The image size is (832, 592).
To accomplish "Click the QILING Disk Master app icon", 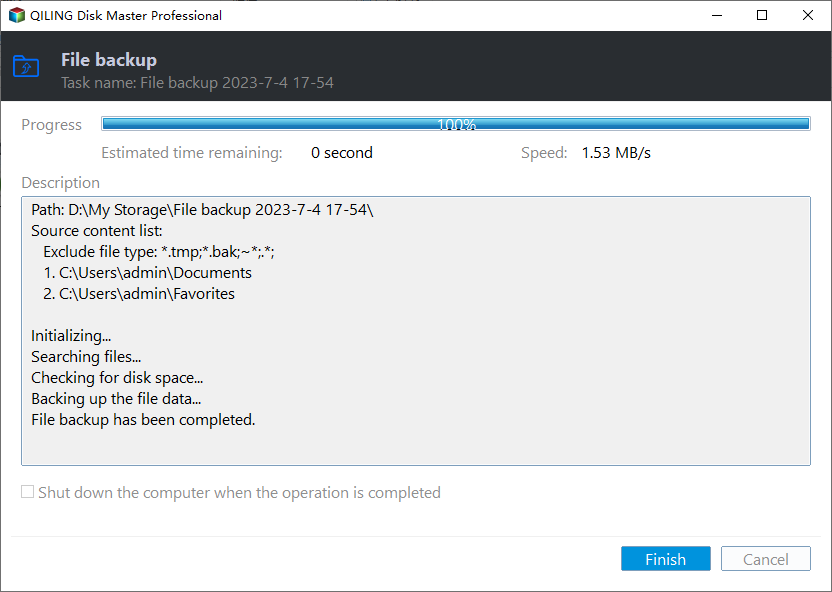I will click(17, 15).
